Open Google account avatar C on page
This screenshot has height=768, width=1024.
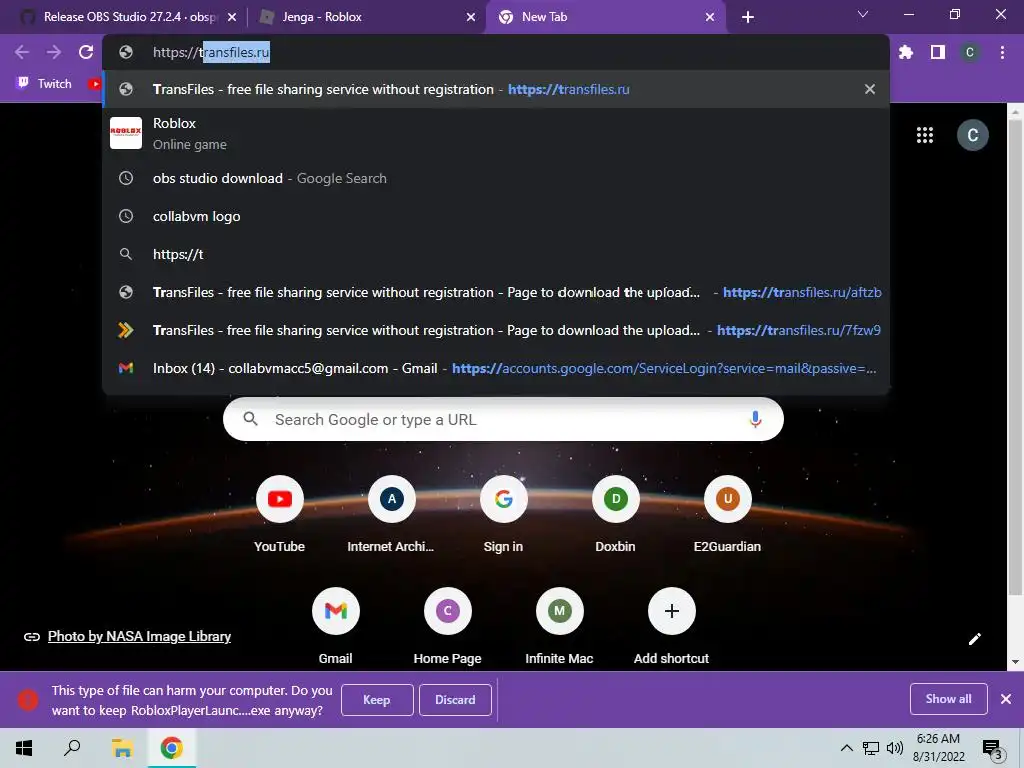pyautogui.click(x=972, y=135)
